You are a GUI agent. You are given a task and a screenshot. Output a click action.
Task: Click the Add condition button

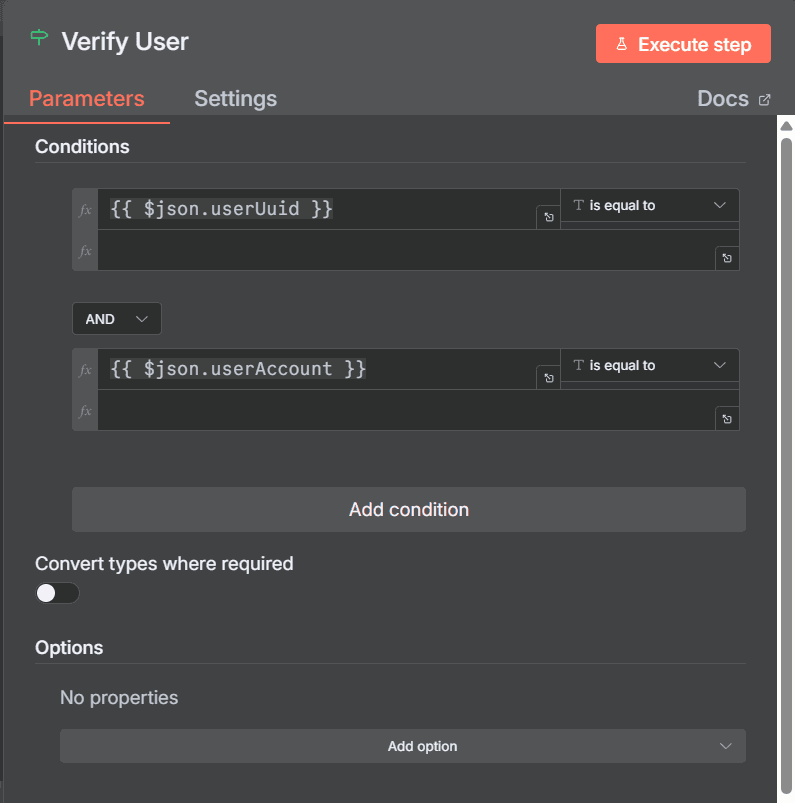point(408,510)
